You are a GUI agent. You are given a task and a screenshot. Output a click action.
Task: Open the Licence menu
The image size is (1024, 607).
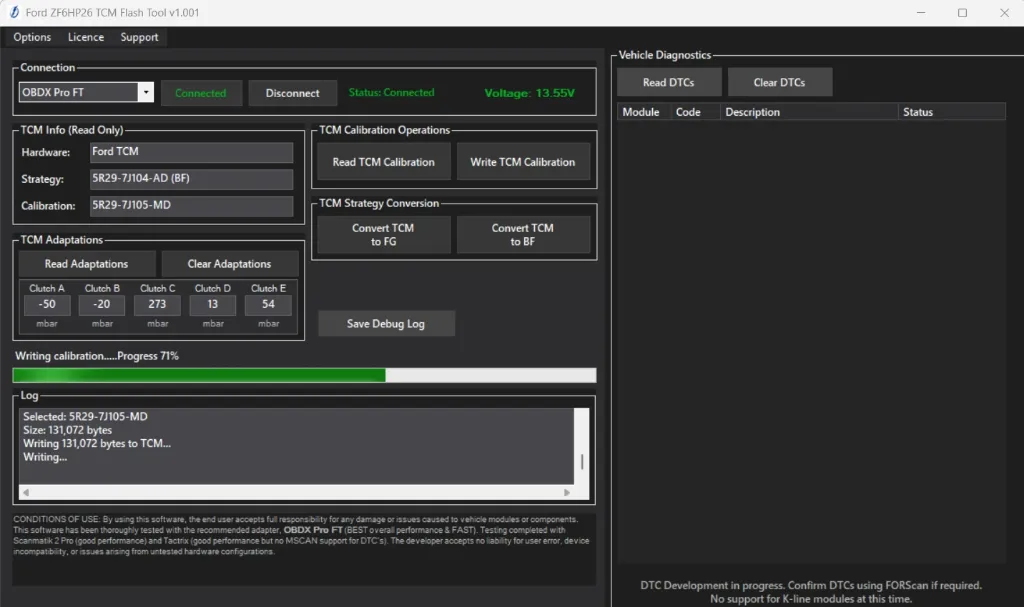(85, 37)
